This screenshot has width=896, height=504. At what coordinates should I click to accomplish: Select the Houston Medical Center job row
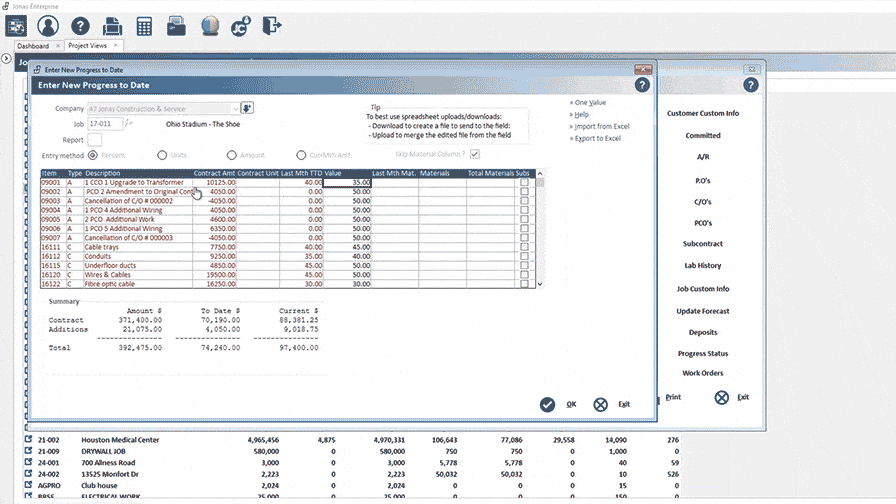[x=351, y=439]
